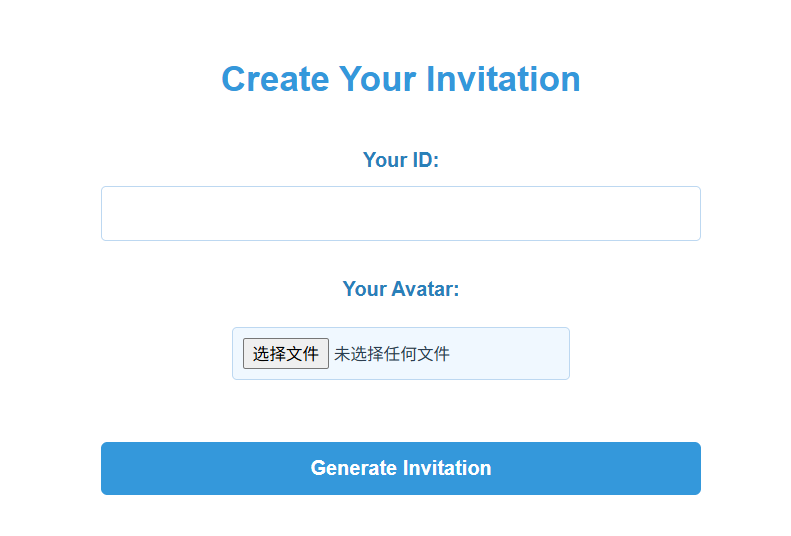This screenshot has width=791, height=536.
Task: Activate the avatar file upload control
Action: pos(286,353)
